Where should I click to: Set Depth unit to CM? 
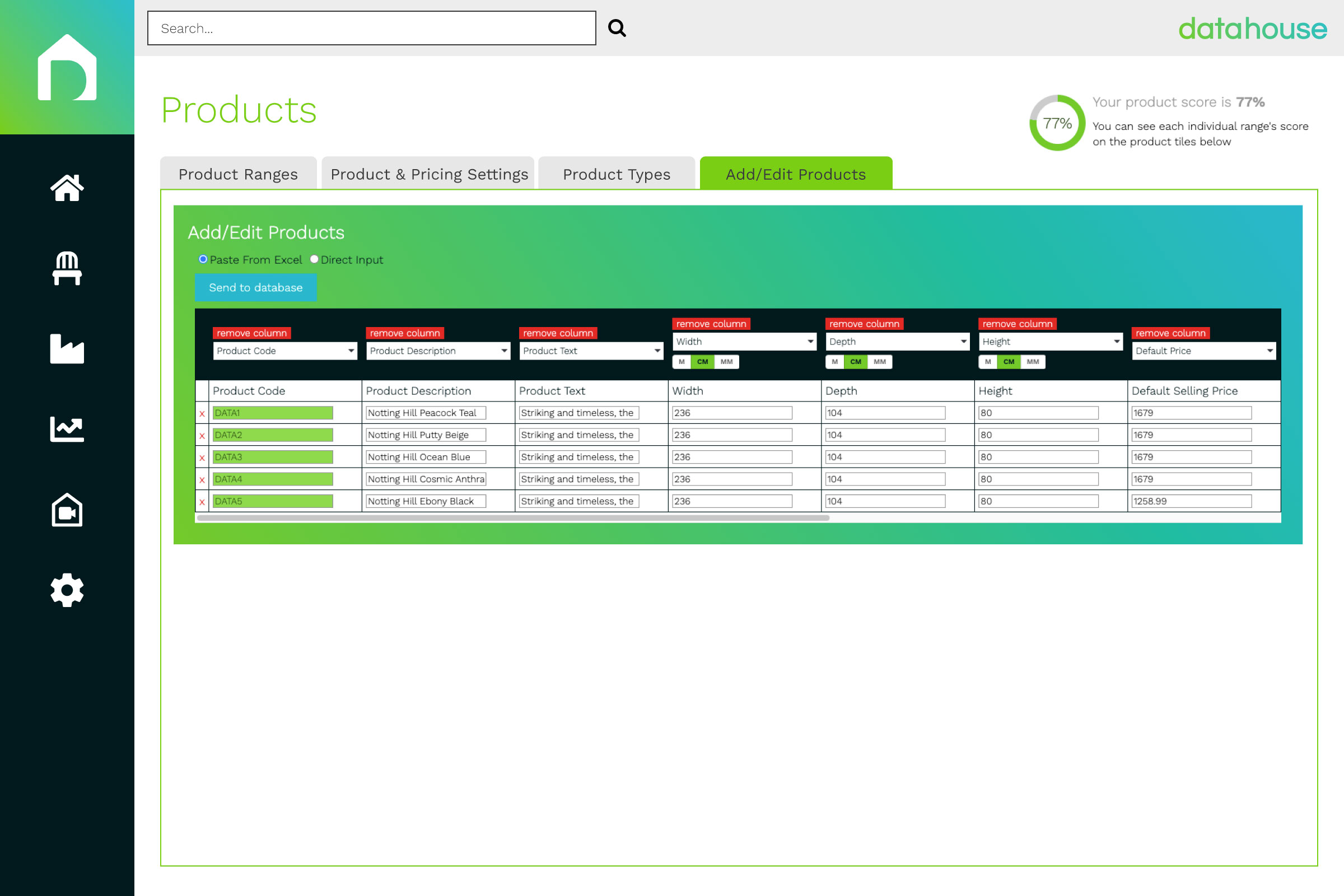856,362
